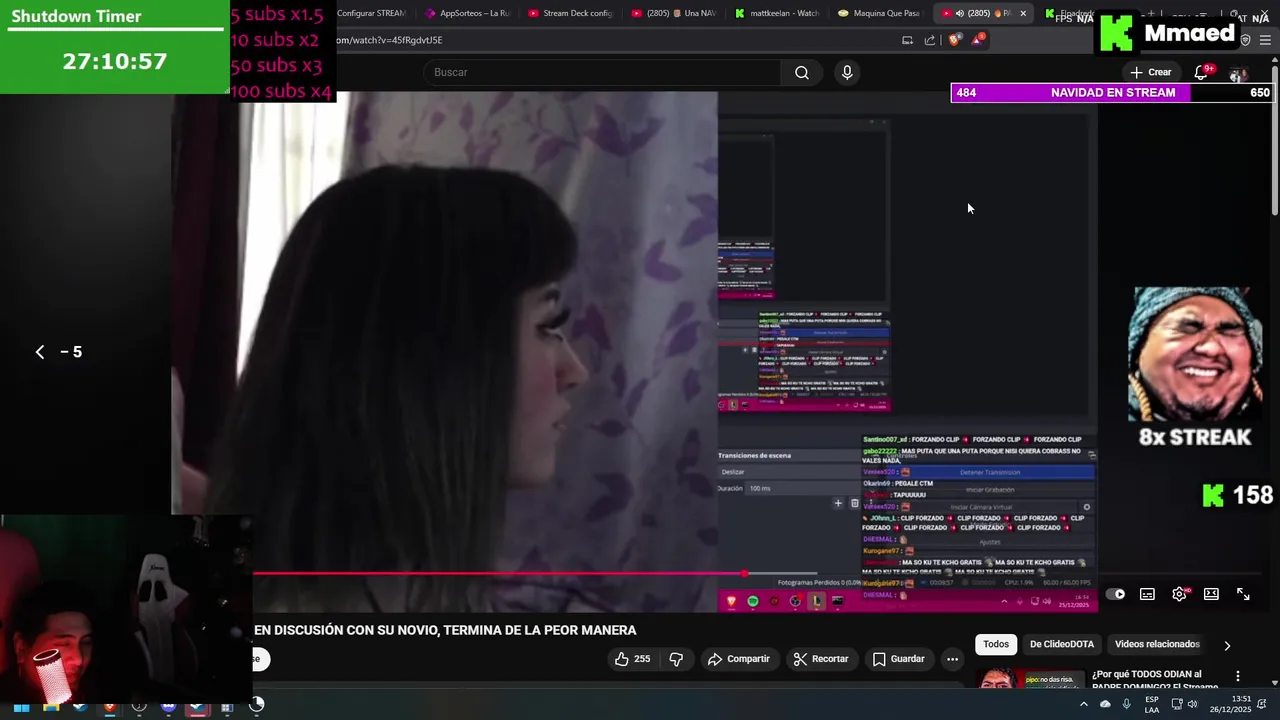1280x720 pixels.
Task: Open Discord from the taskbar
Action: pos(168,707)
